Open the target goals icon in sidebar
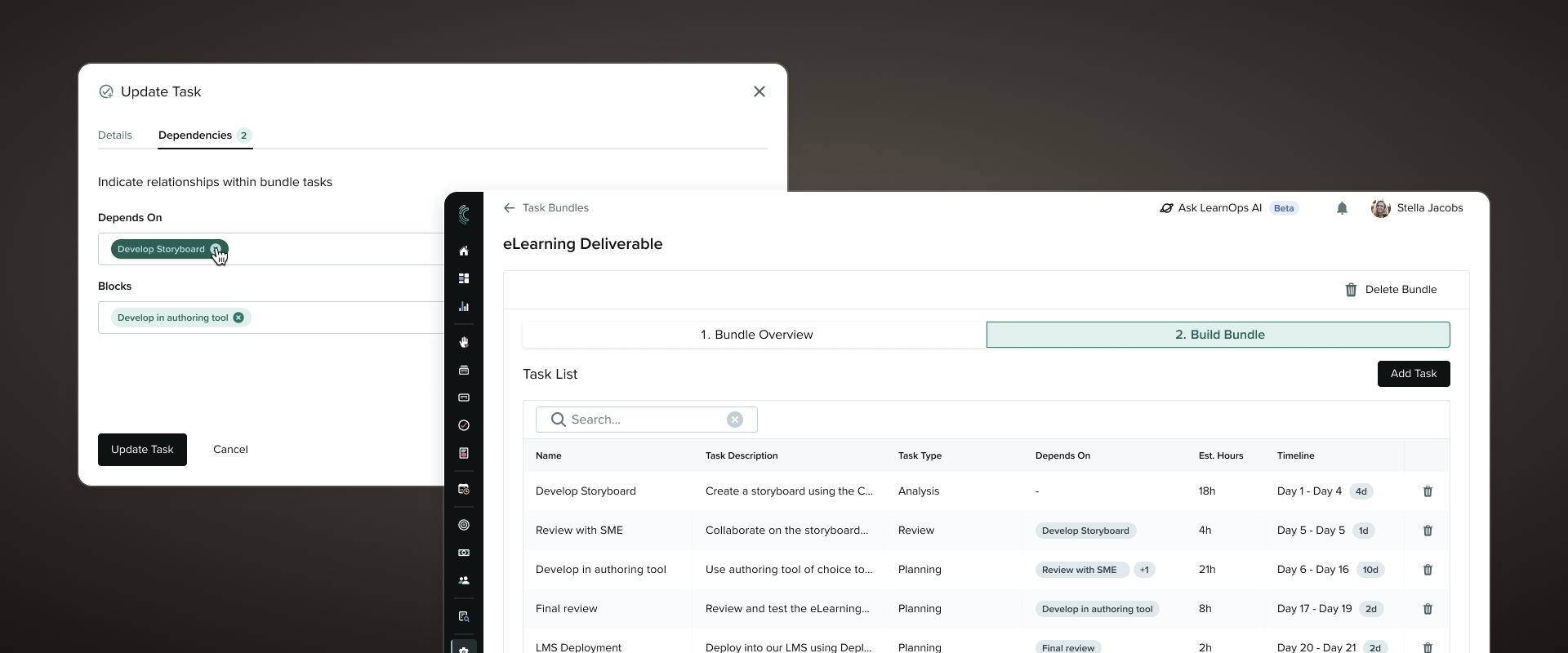The image size is (1568, 653). pos(464,525)
